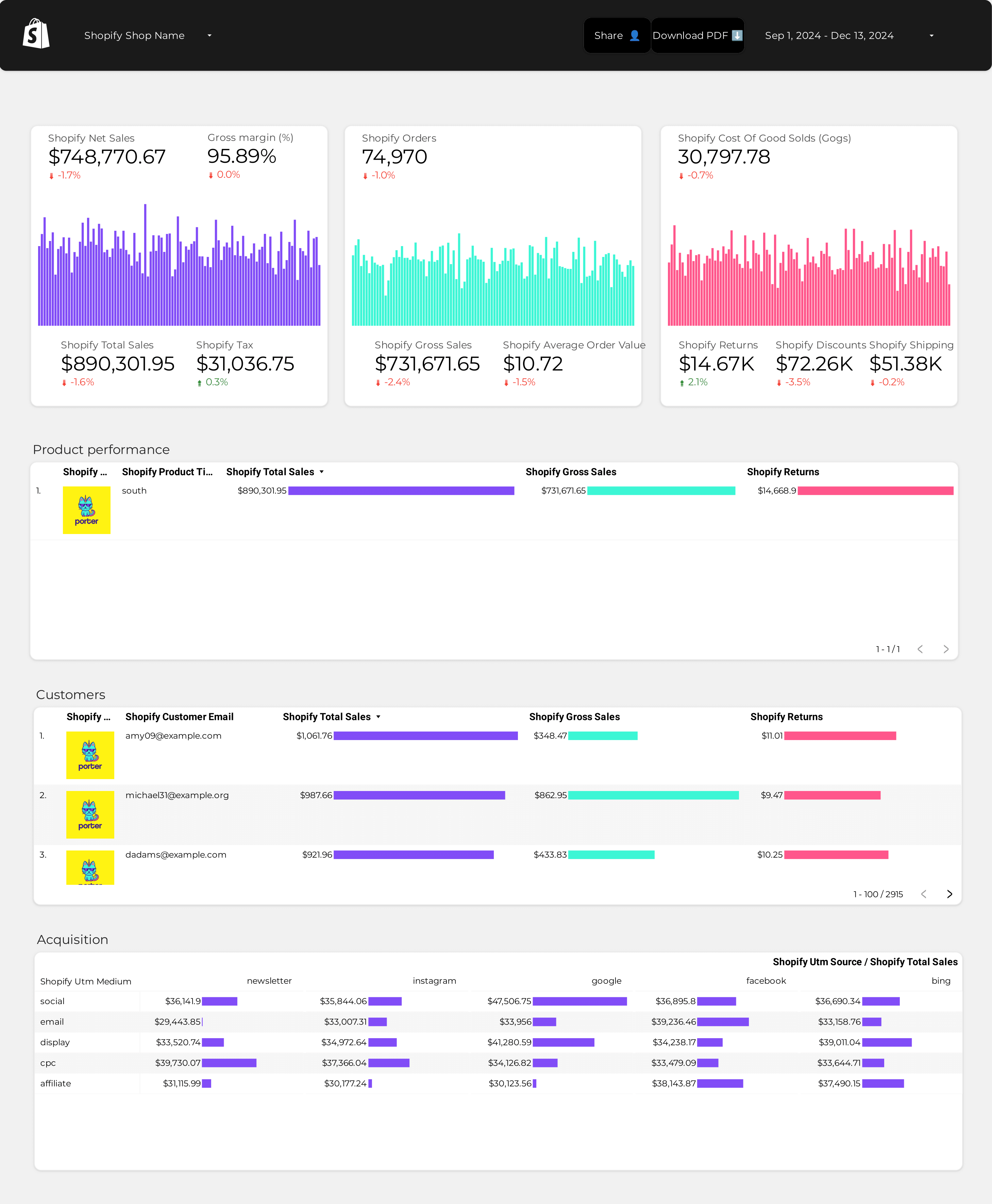Click the Cost of Goods Sold value 30,797.78
The image size is (992, 1204).
(x=724, y=156)
